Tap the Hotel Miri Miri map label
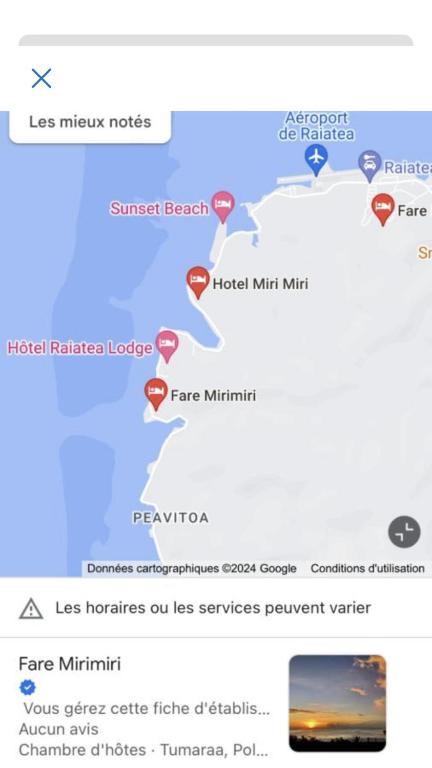This screenshot has width=432, height=768. 260,284
